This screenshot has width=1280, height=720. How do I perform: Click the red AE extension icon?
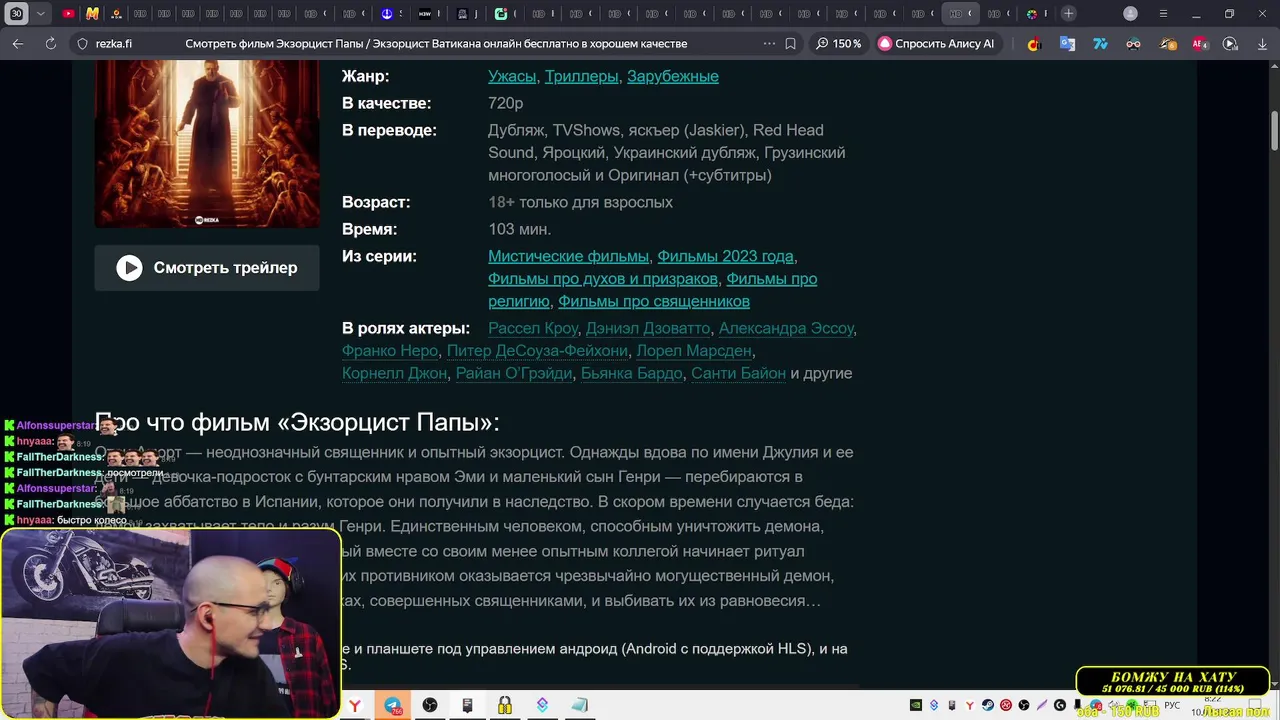[1200, 44]
